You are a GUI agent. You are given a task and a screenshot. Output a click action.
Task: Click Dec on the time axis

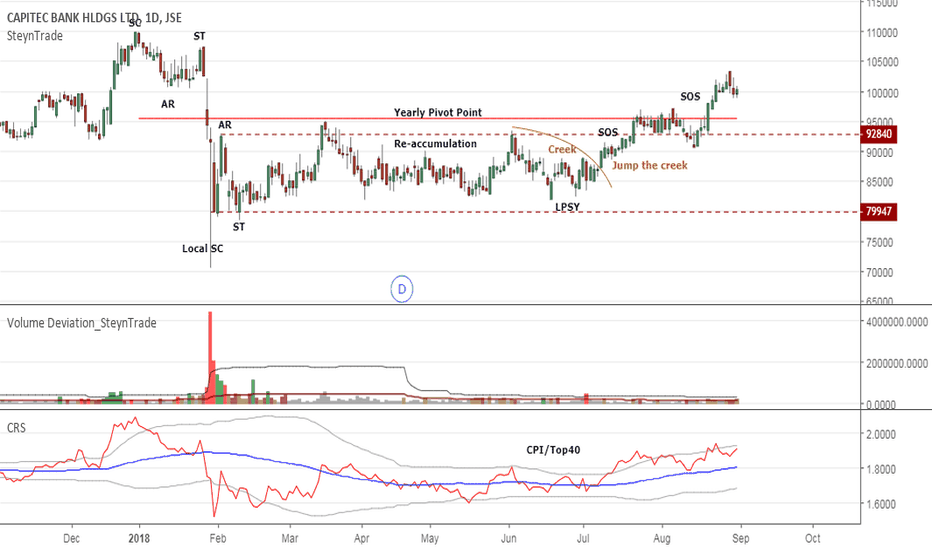pyautogui.click(x=71, y=538)
